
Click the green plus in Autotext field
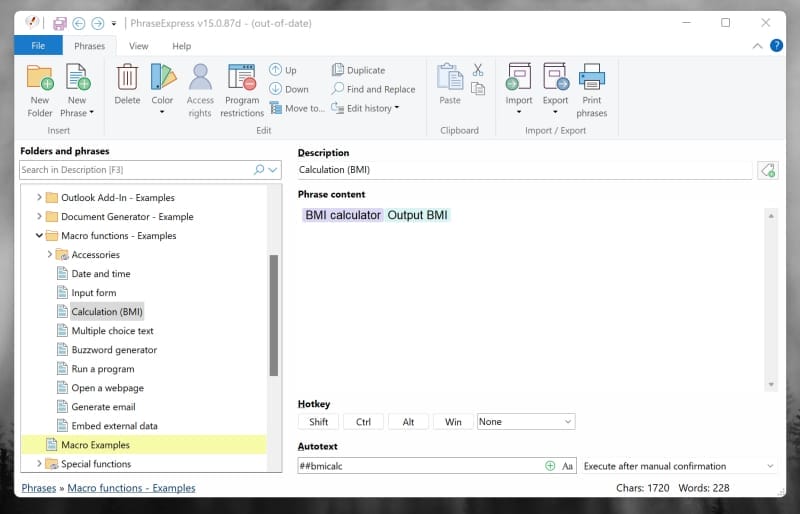pos(550,466)
